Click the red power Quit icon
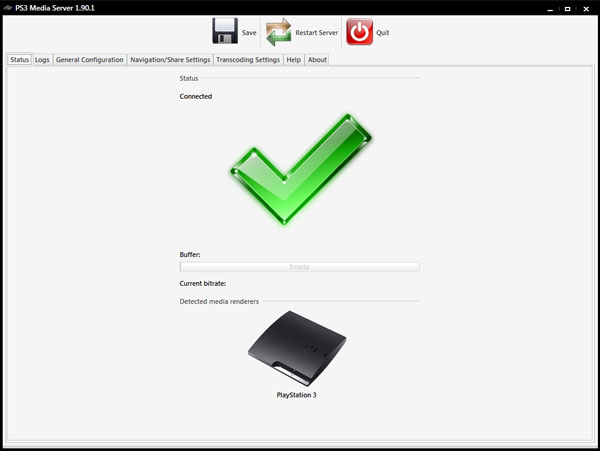Image resolution: width=600 pixels, height=451 pixels. click(359, 32)
